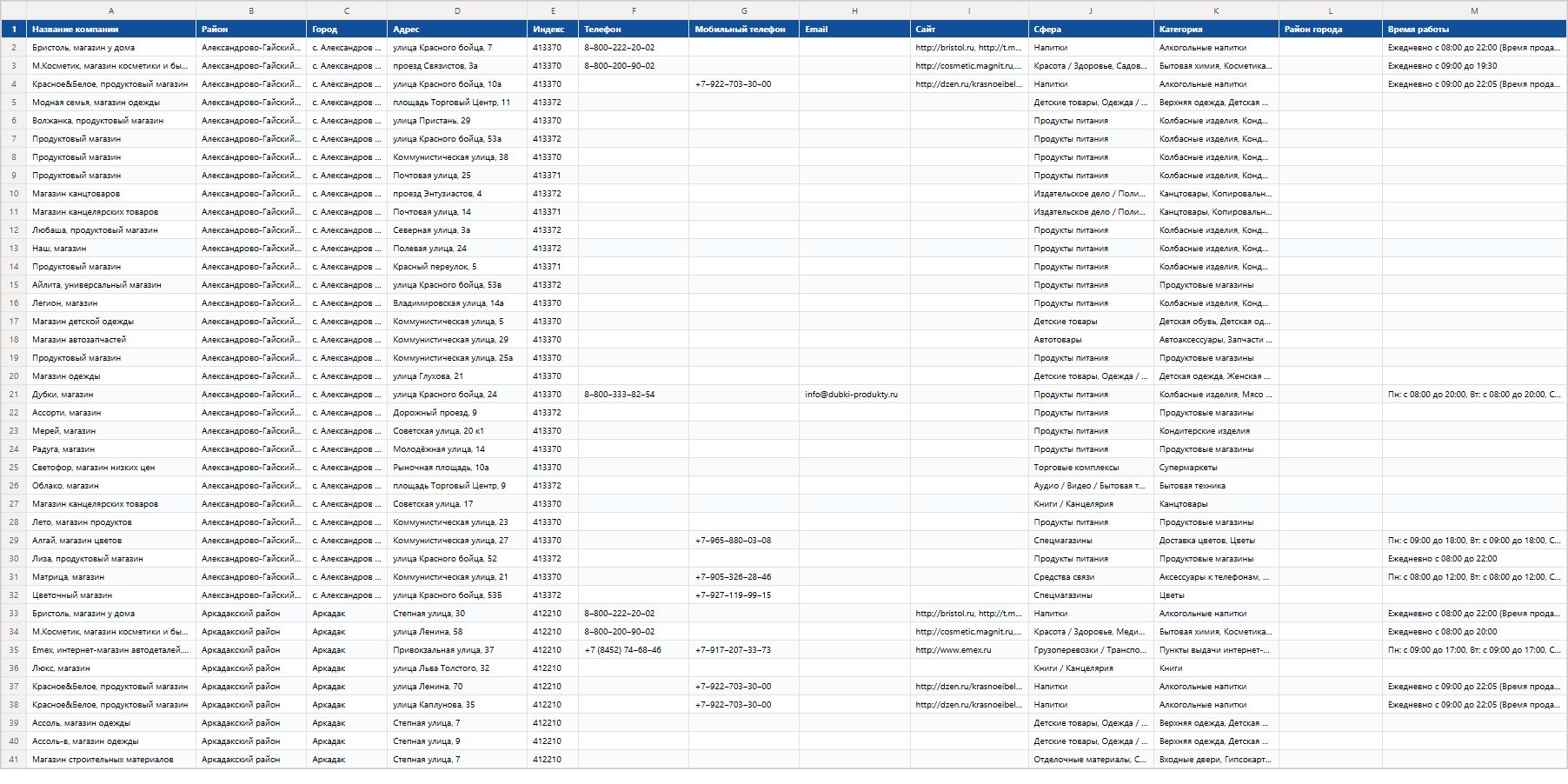Select address 'проезд Связистов, 3а'
This screenshot has width=1568, height=784.
[457, 66]
